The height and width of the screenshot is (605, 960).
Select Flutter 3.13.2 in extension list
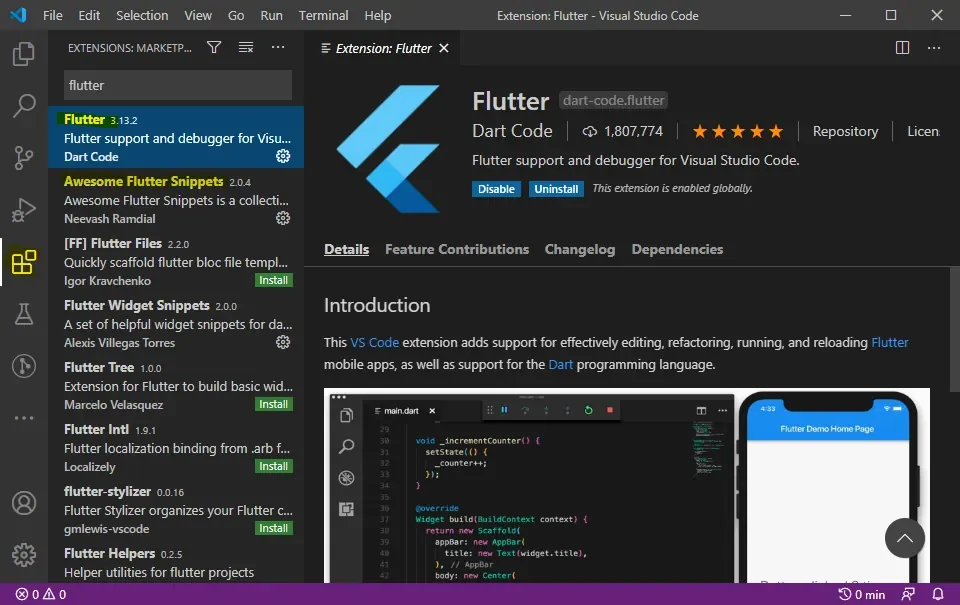click(176, 138)
